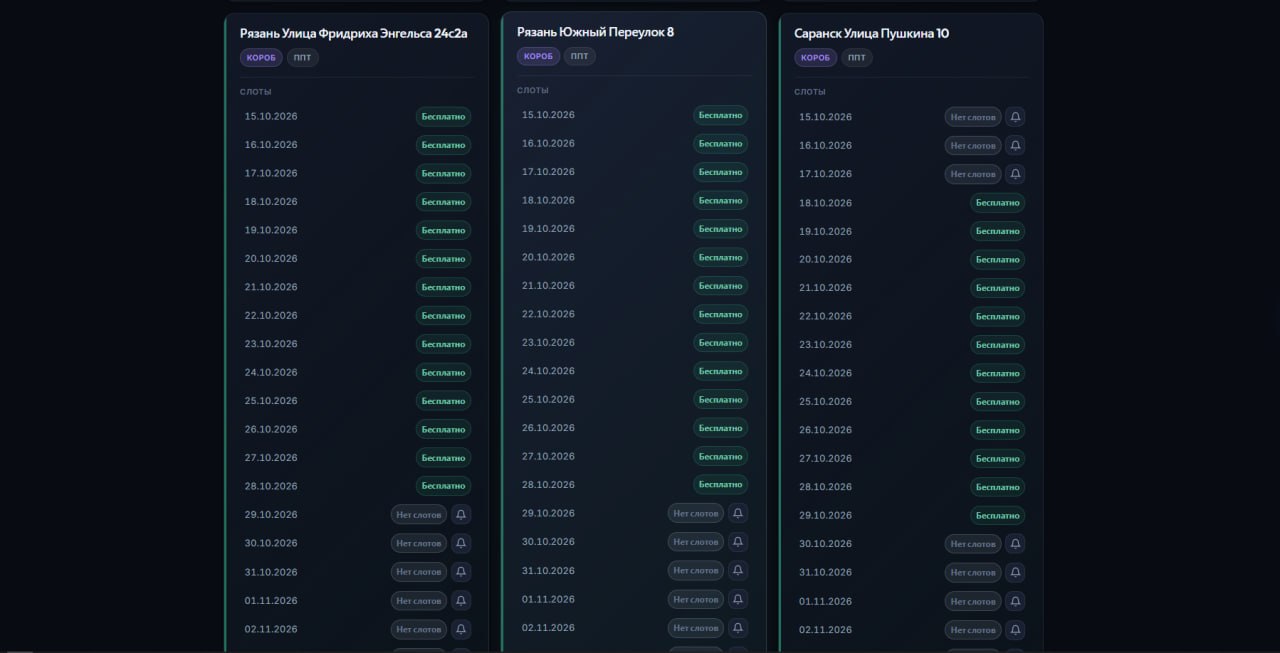This screenshot has width=1280, height=653.
Task: Click Нет слотов badge for 30.10.2026 Южный Переулок
Action: pos(696,542)
